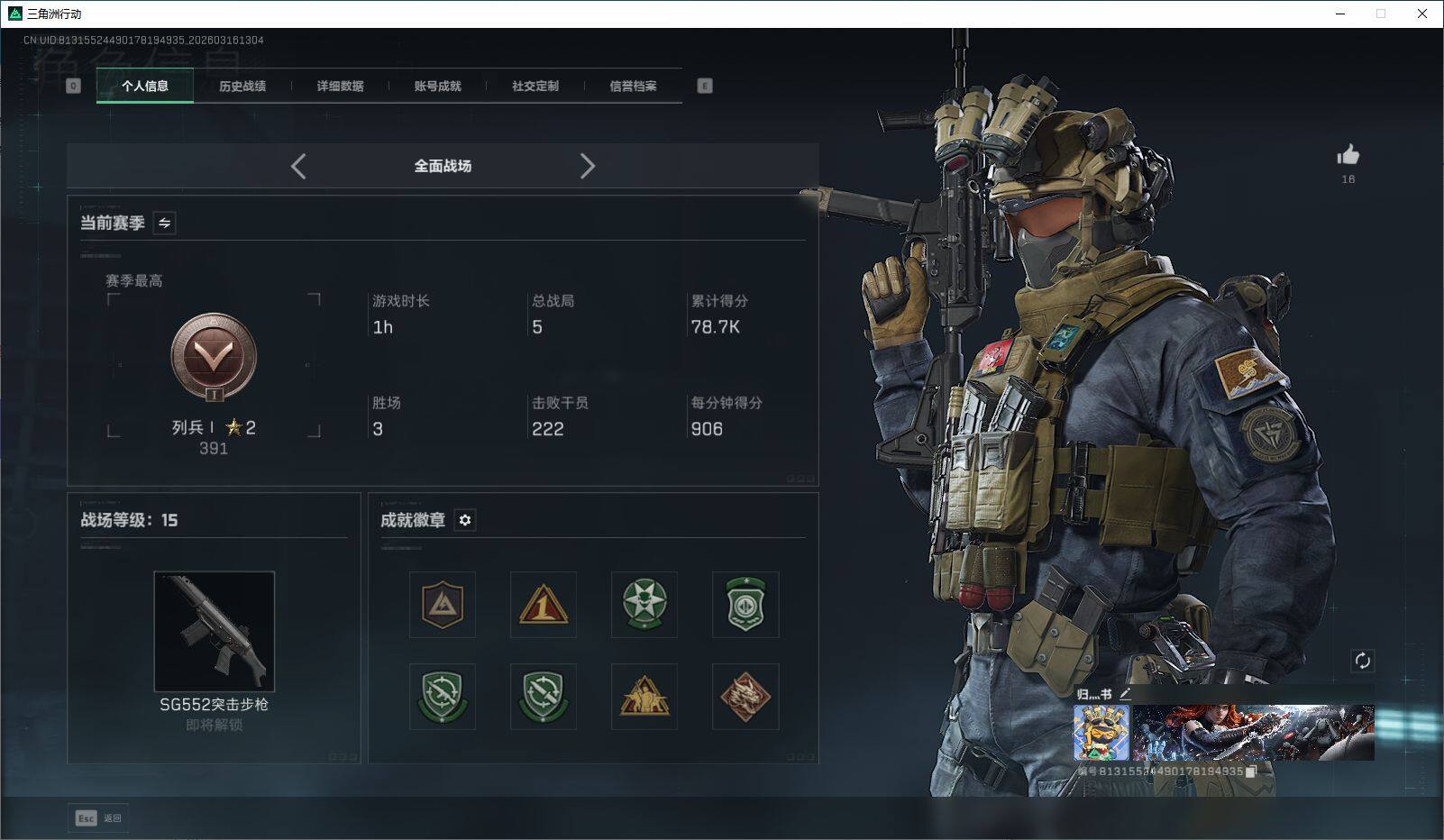Click the 总战局 value 5

537,327
